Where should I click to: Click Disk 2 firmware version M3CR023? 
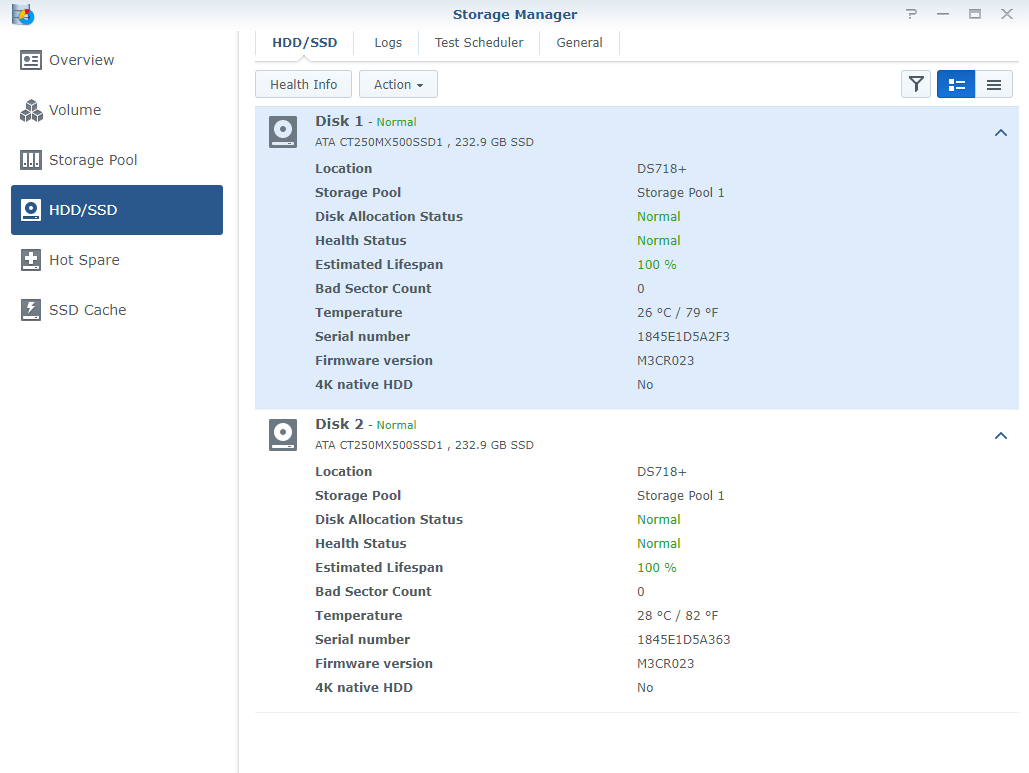(x=665, y=664)
